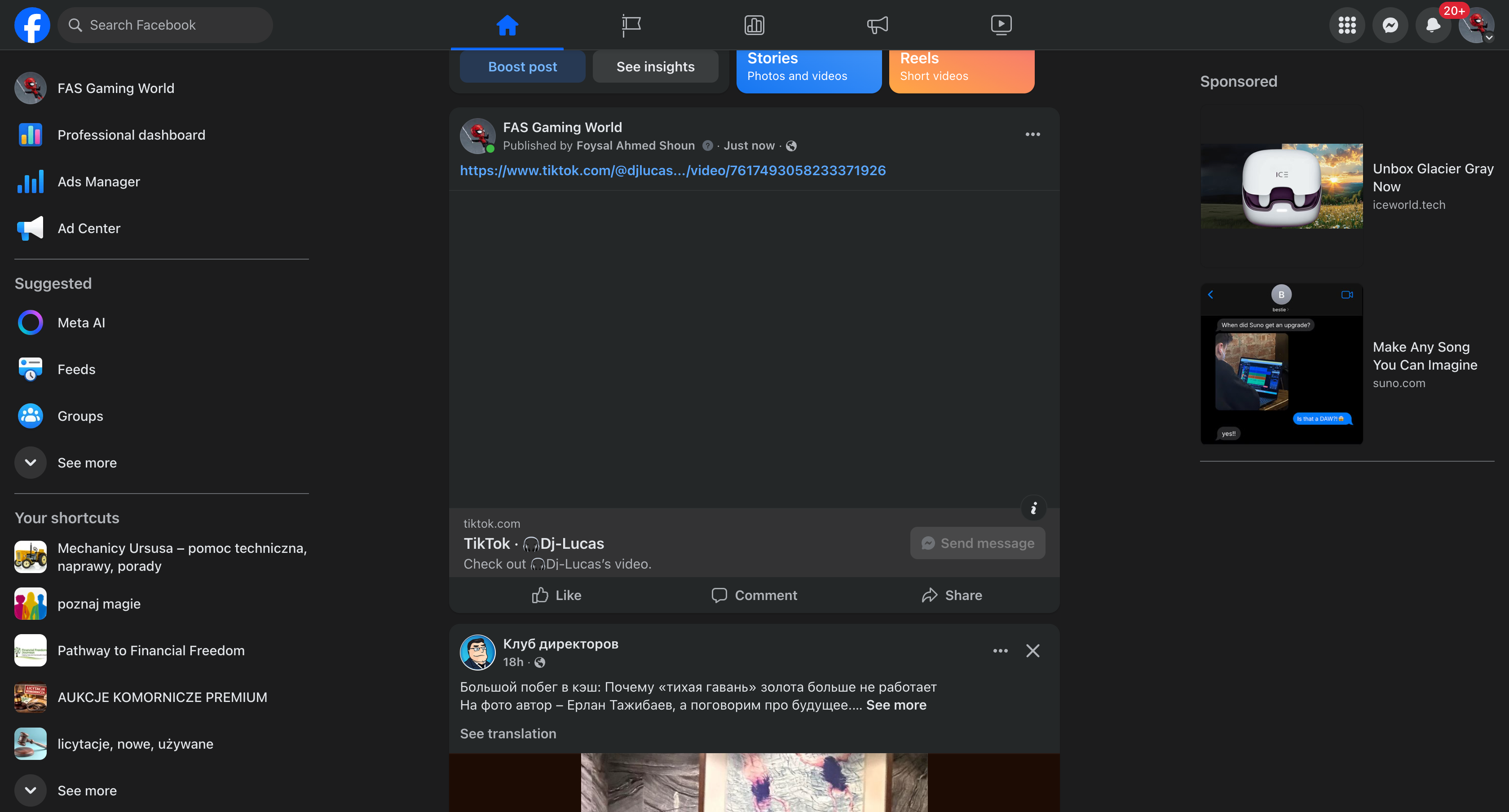Open options menu on FAS Gaming World post
Viewport: 1509px width, 812px height.
[1032, 135]
